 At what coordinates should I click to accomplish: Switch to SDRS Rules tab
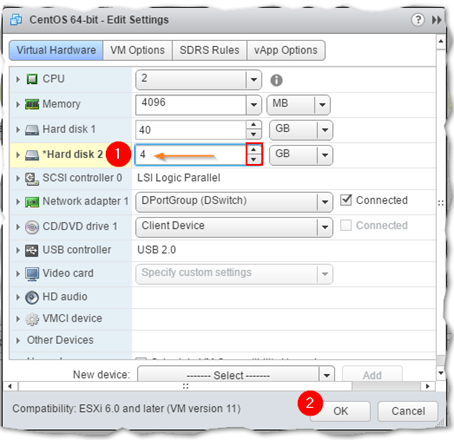tap(209, 50)
